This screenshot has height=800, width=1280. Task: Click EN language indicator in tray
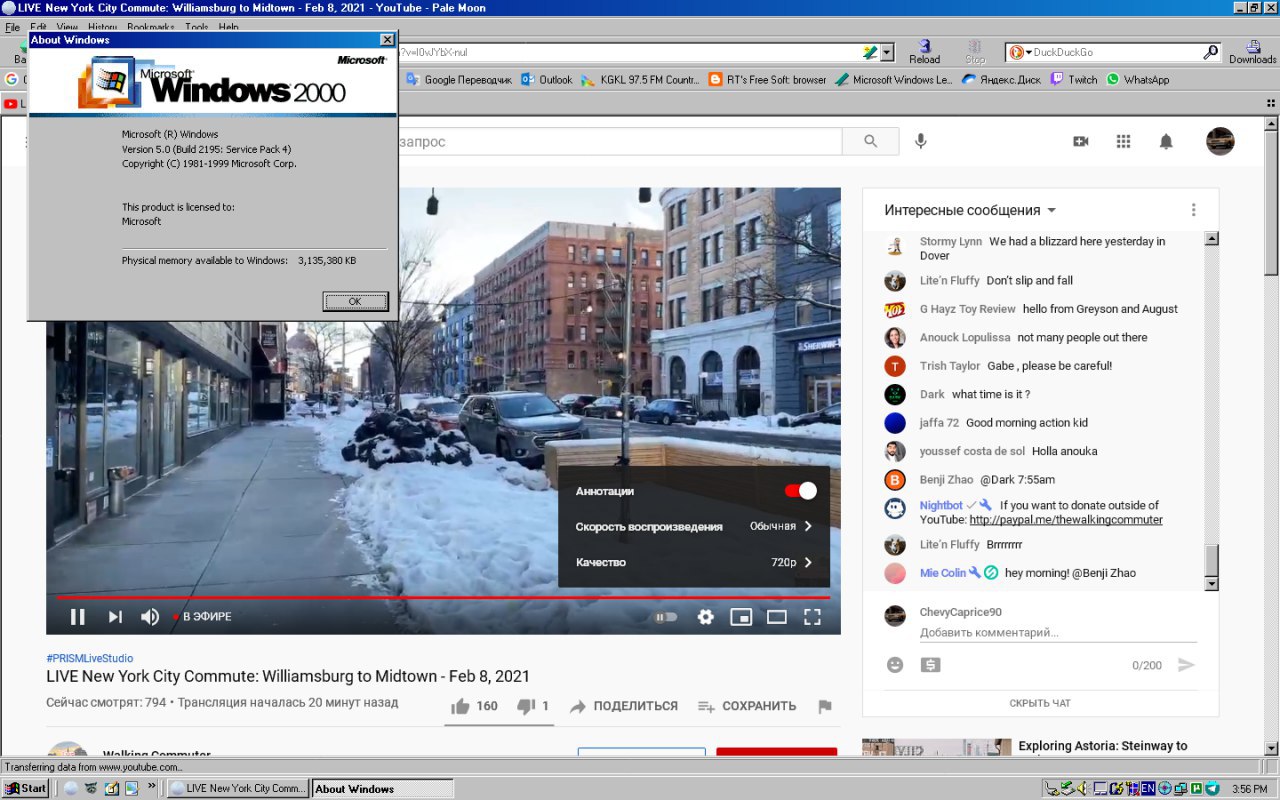tap(1149, 788)
